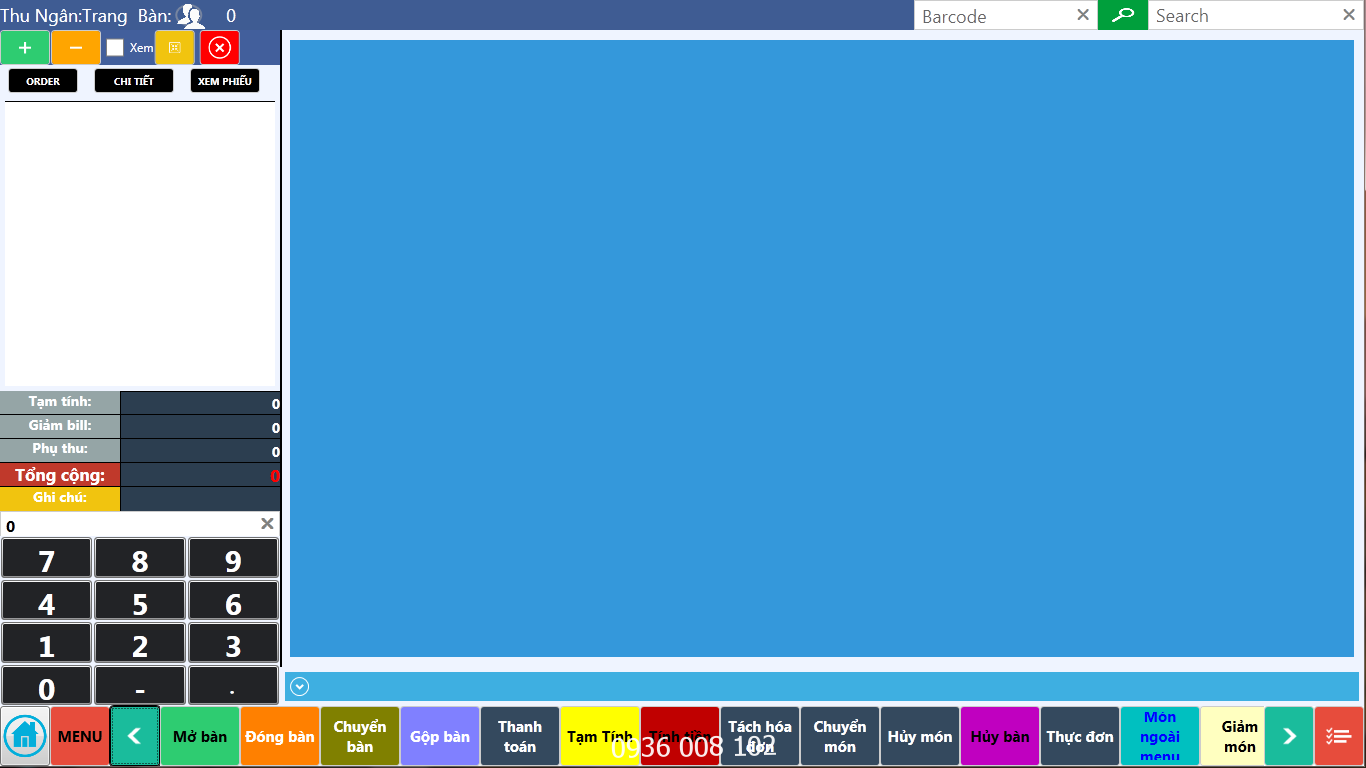Screen dimensions: 1366x768
Task: Tap keypad digit 1
Action: pyautogui.click(x=46, y=645)
